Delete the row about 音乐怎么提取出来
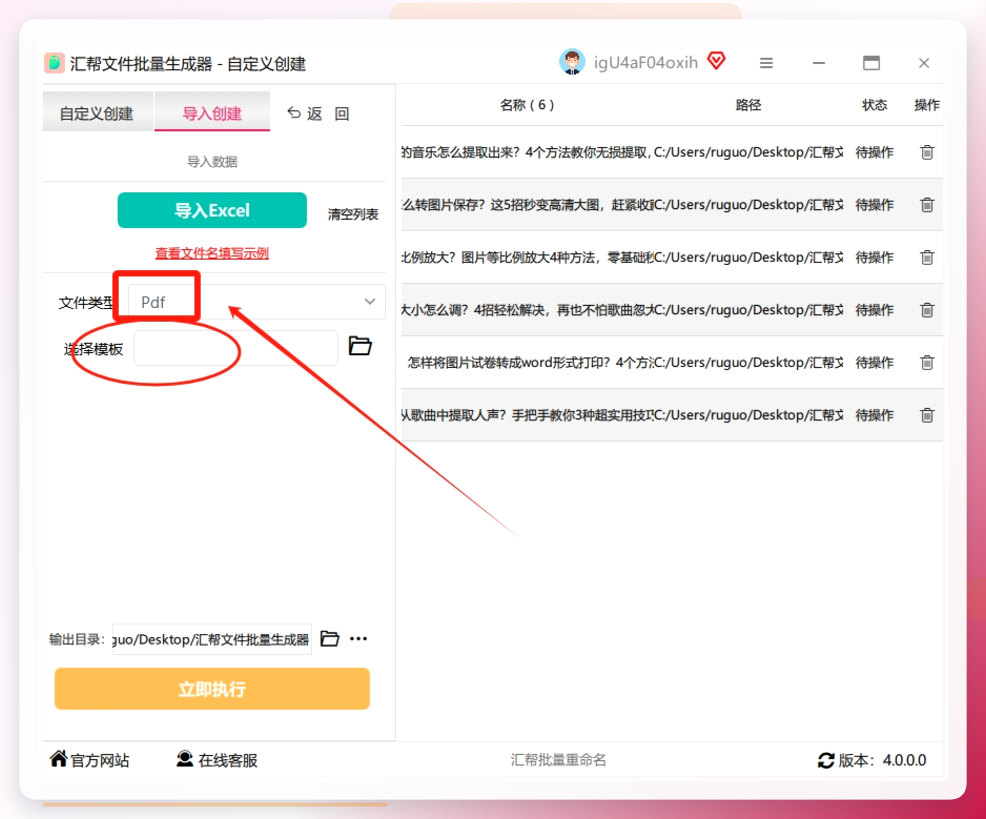This screenshot has width=986, height=819. [x=927, y=152]
